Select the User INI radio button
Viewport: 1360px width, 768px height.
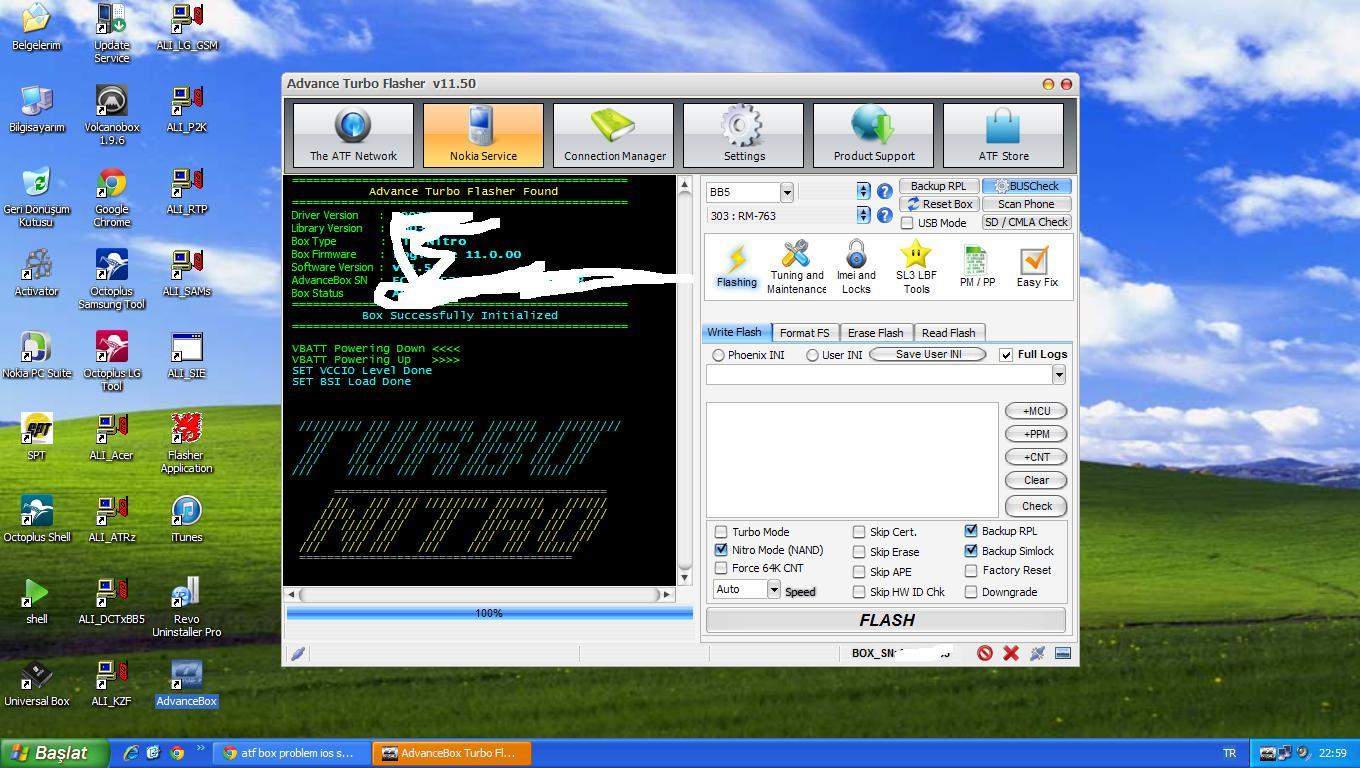pos(812,355)
